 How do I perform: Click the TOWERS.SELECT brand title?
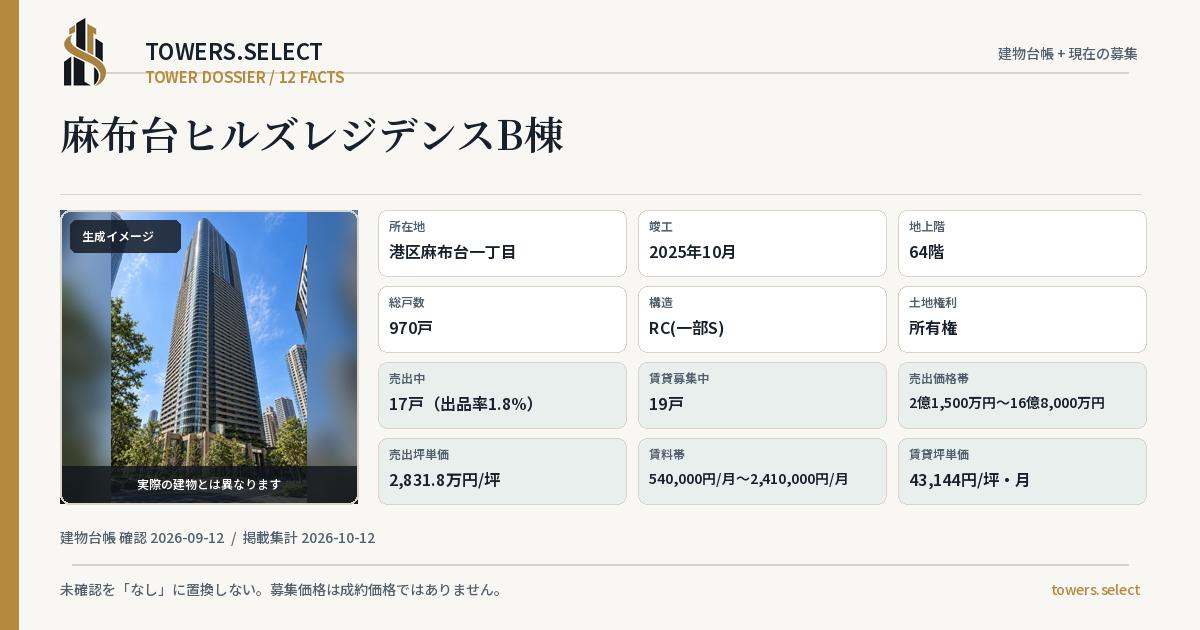click(x=234, y=52)
